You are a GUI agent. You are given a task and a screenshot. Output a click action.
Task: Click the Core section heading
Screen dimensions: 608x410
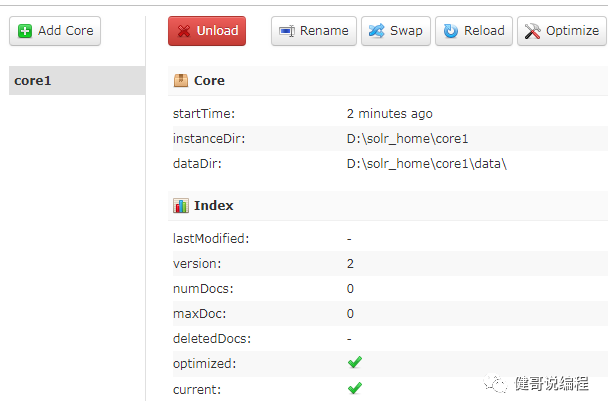point(209,80)
